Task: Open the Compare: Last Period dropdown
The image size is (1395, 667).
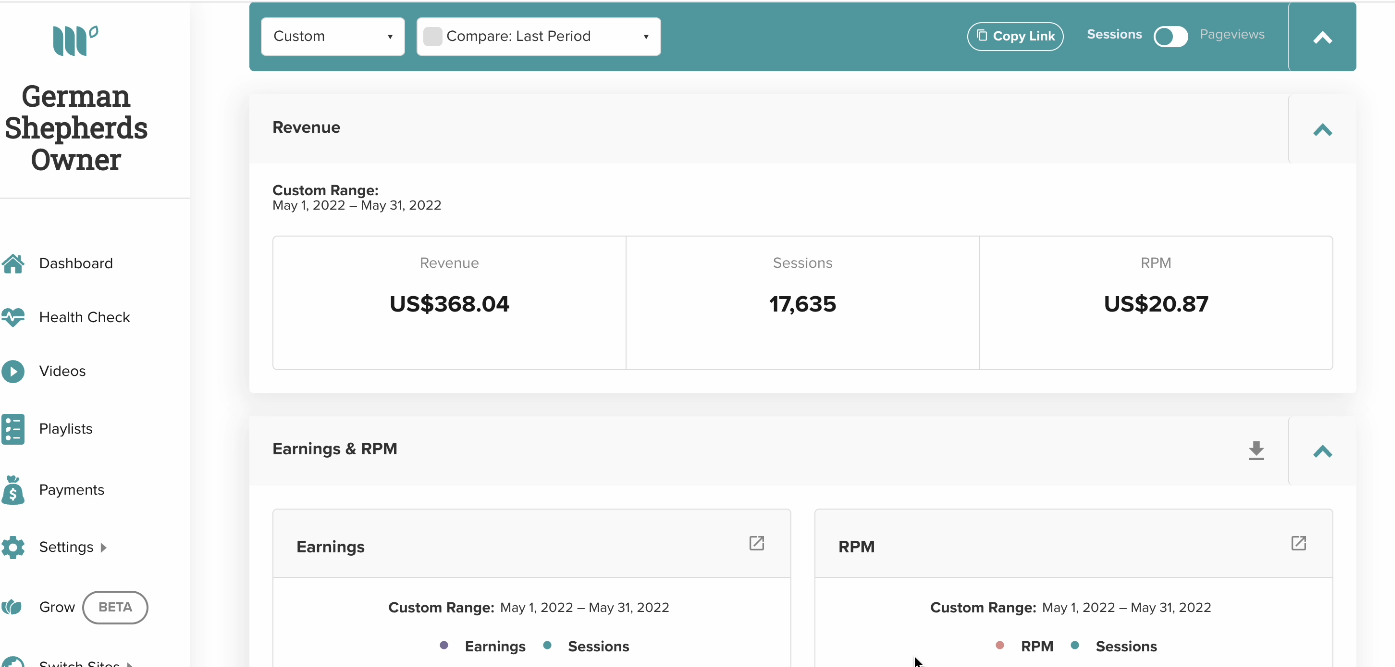Action: [539, 37]
